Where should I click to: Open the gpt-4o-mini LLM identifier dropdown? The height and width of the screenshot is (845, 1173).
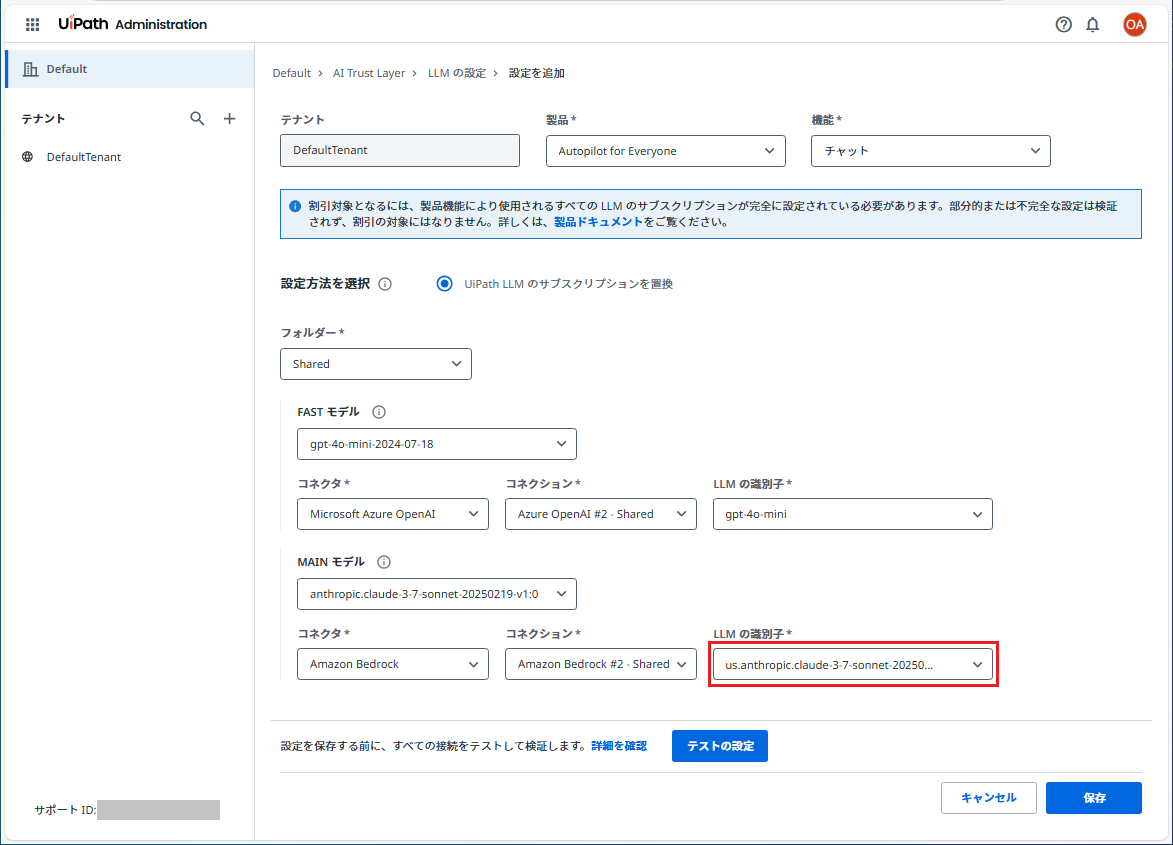pos(853,514)
